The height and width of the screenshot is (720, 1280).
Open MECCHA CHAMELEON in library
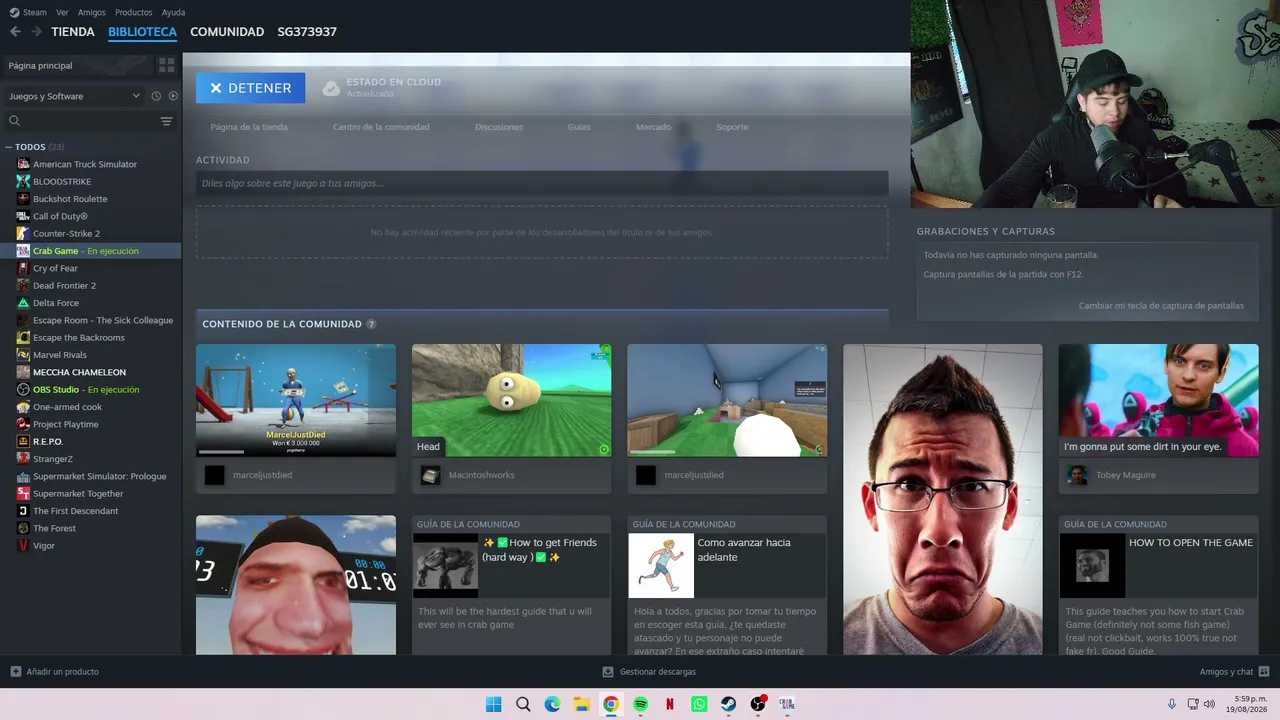pos(79,372)
